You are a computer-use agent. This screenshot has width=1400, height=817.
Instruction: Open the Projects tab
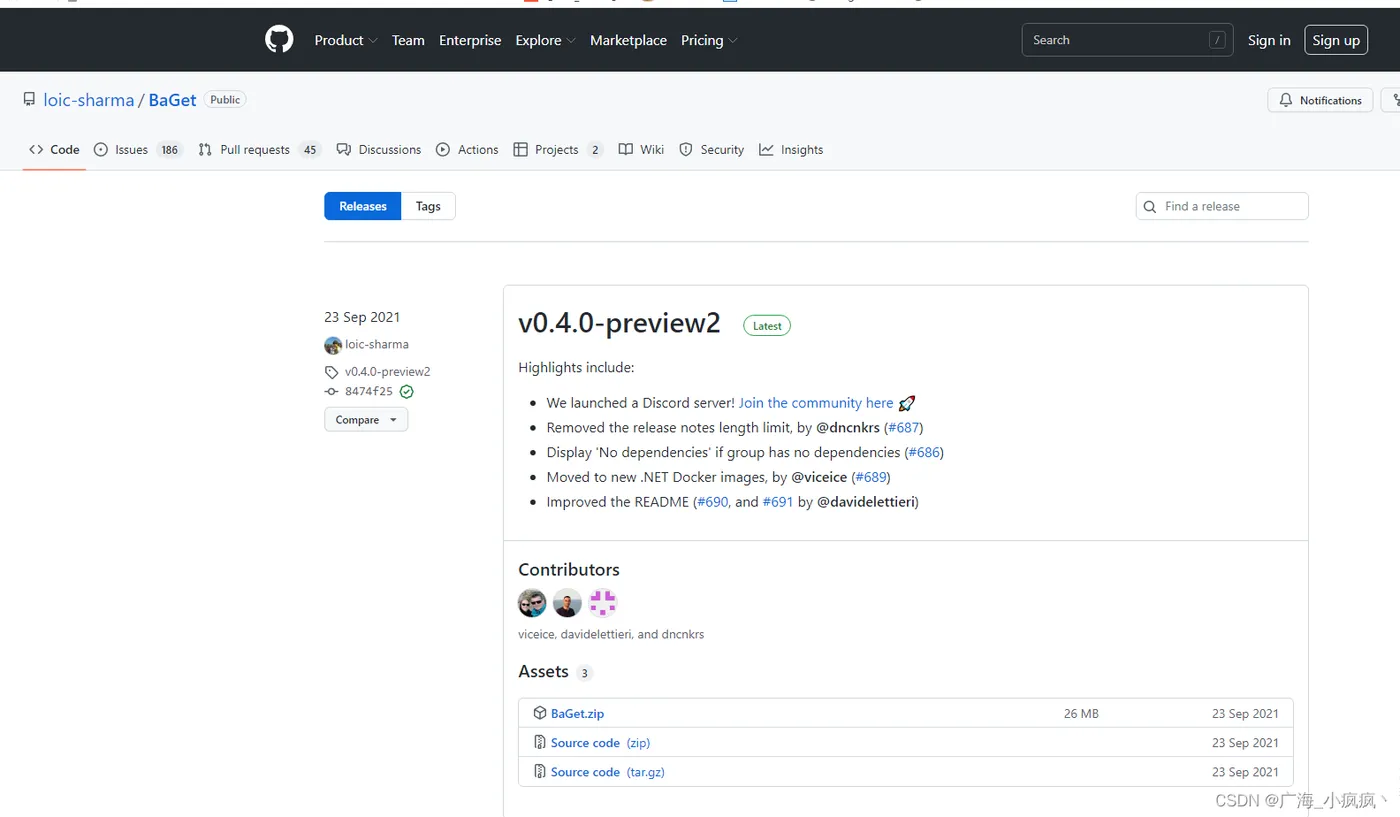[558, 150]
